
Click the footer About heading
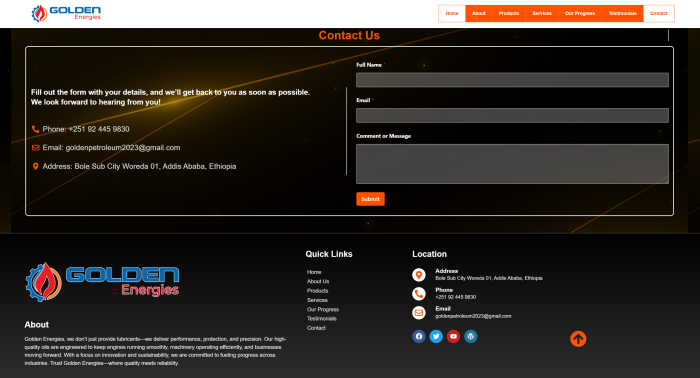37,324
